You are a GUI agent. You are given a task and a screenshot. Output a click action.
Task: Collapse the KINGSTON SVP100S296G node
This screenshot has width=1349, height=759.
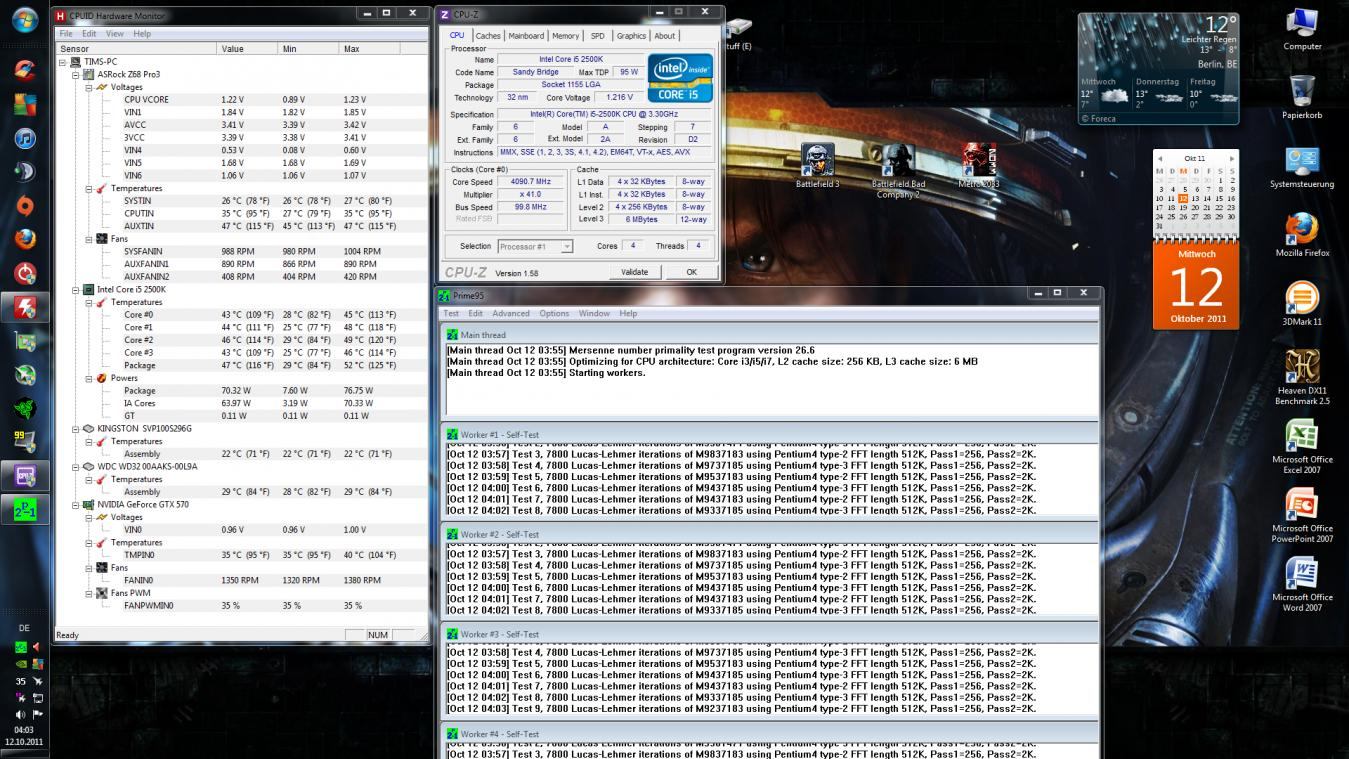(75, 429)
